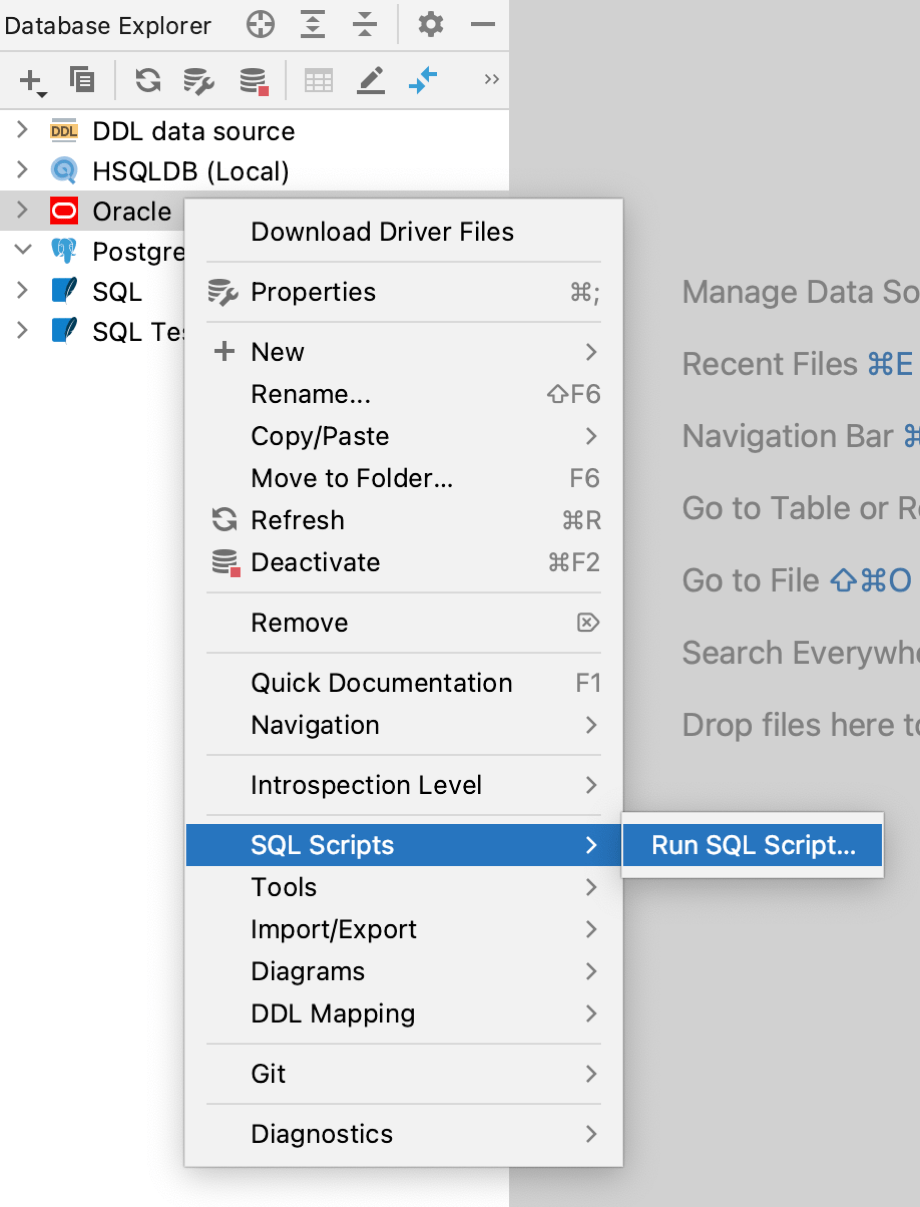
Task: Click the Expand All icon
Action: [x=314, y=25]
